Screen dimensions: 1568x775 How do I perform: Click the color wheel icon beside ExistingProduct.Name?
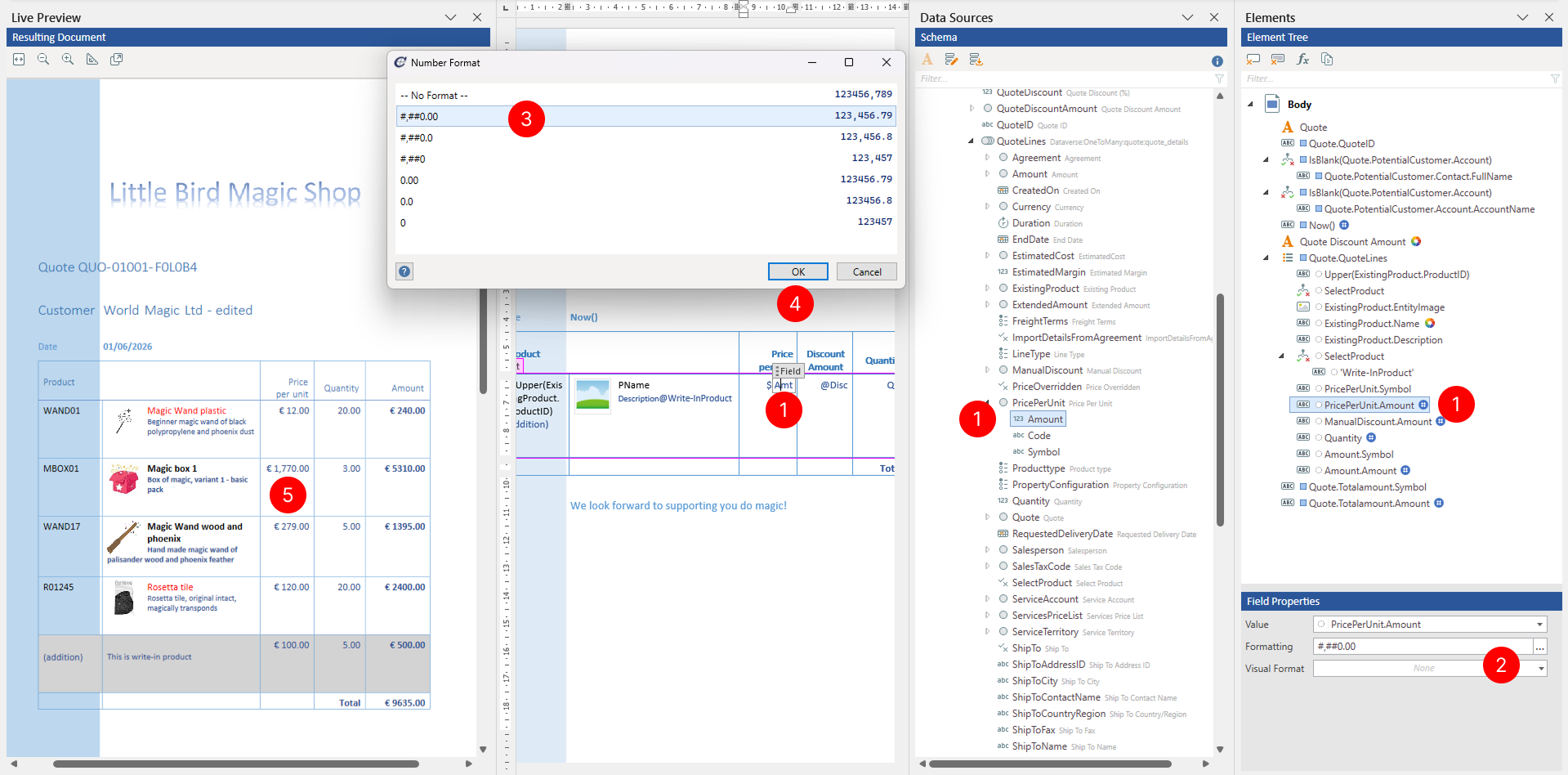tap(1430, 323)
